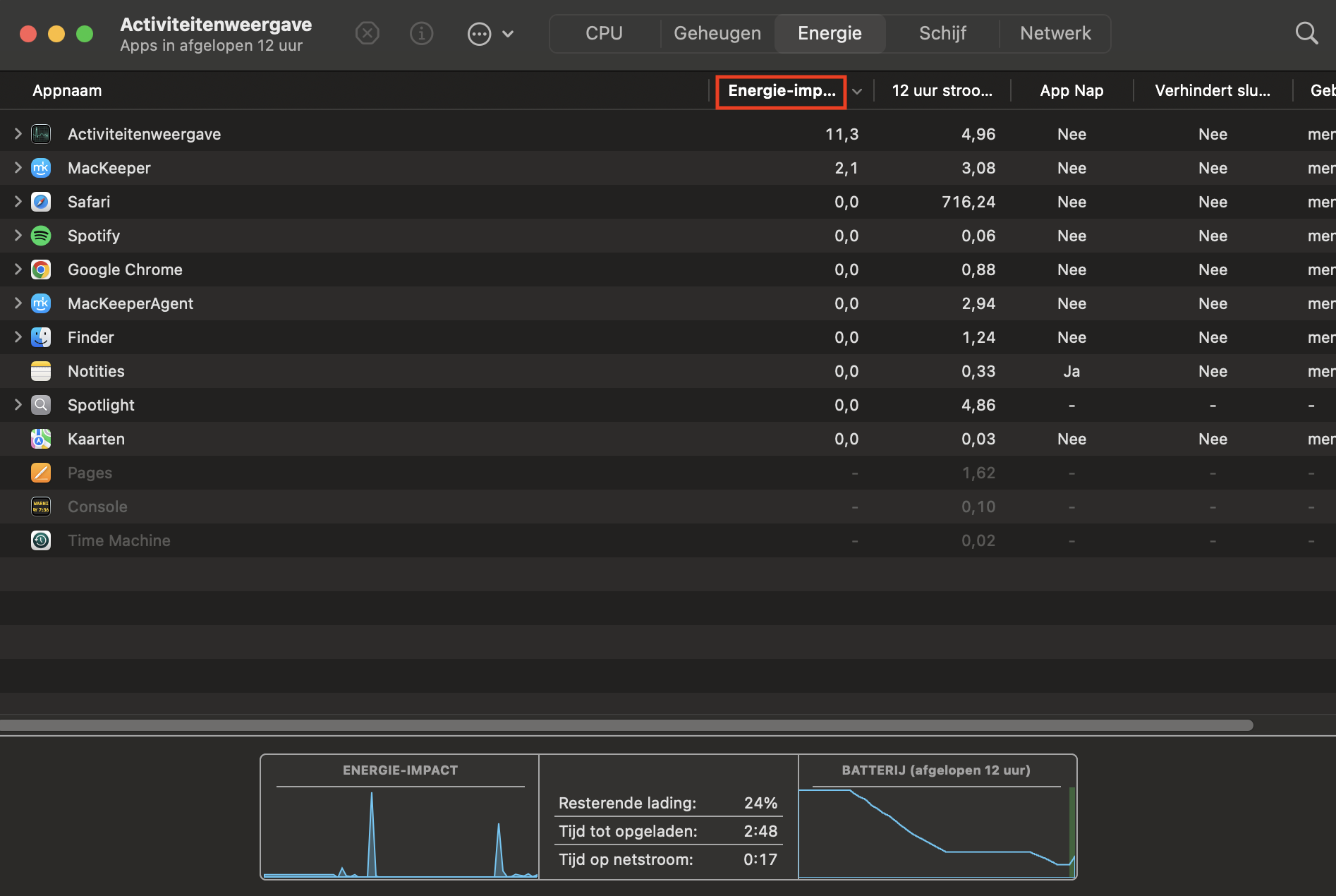Select the Safari compass icon
1336x896 pixels.
pyautogui.click(x=41, y=202)
